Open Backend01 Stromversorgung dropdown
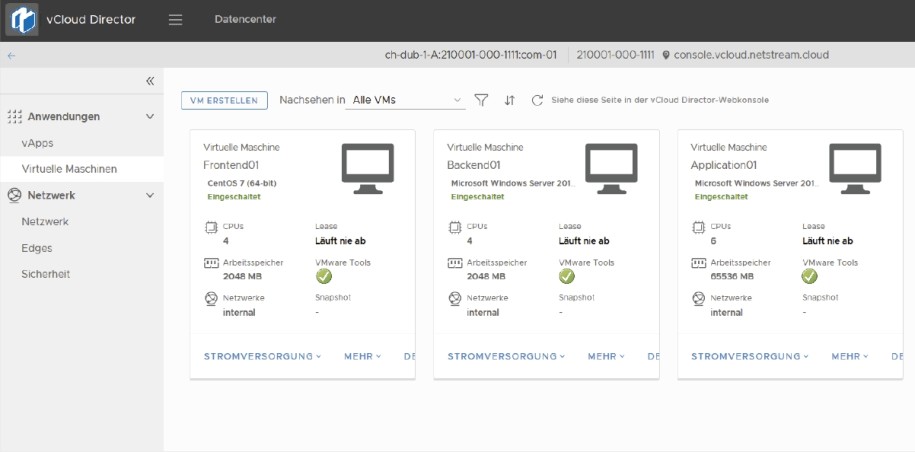 point(506,356)
